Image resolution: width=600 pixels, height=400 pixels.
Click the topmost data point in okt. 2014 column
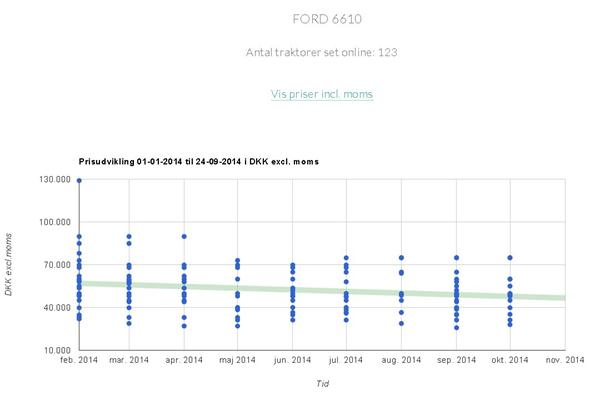click(x=510, y=258)
